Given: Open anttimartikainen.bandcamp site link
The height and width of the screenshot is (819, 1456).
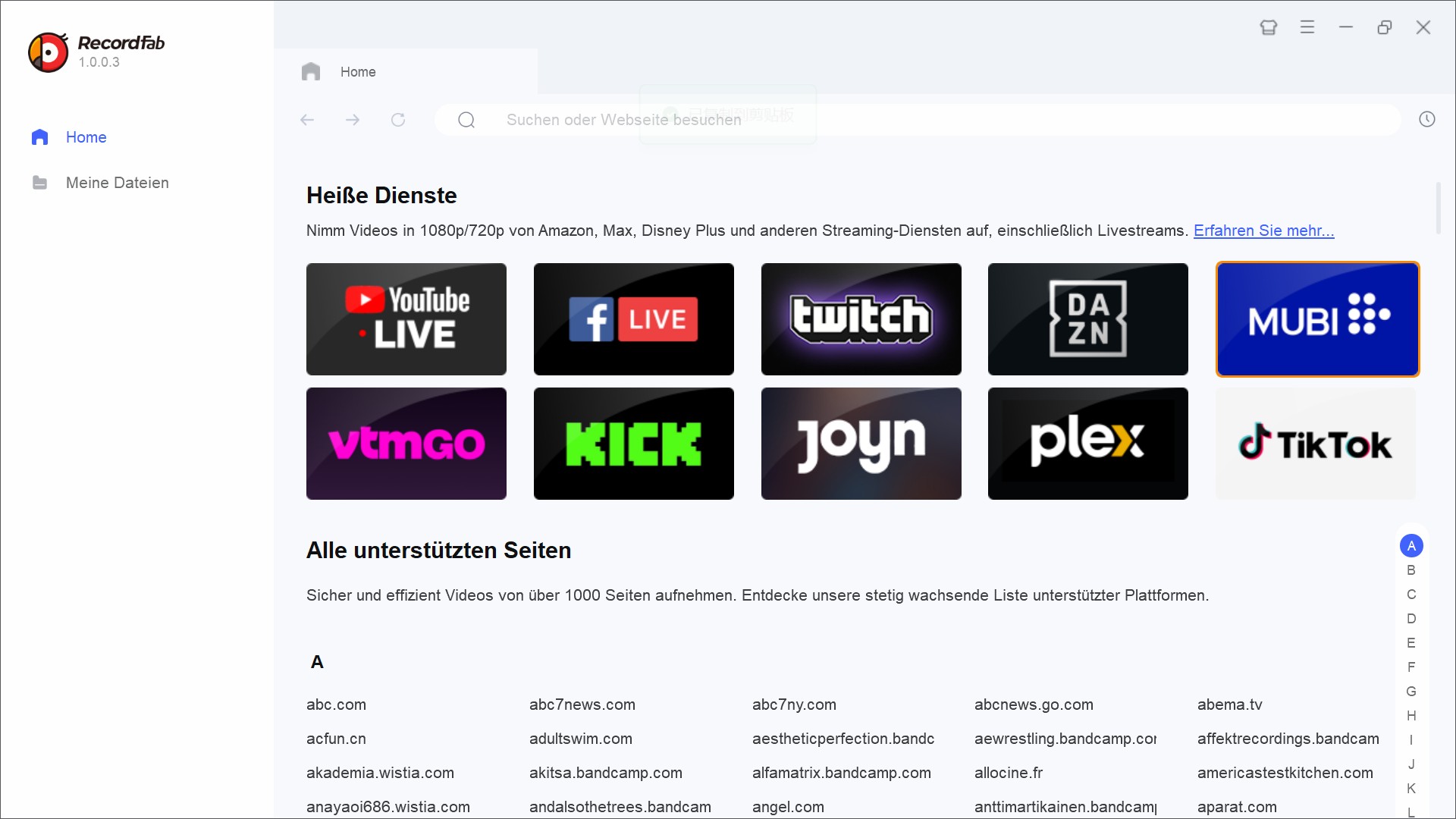Looking at the screenshot, I should pyautogui.click(x=1065, y=807).
